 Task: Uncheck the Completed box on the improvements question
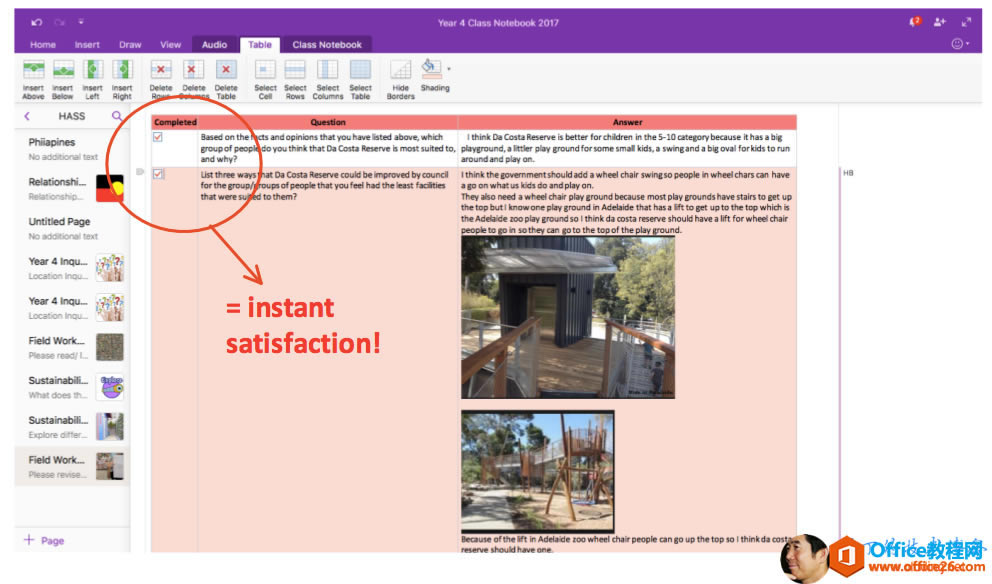157,172
